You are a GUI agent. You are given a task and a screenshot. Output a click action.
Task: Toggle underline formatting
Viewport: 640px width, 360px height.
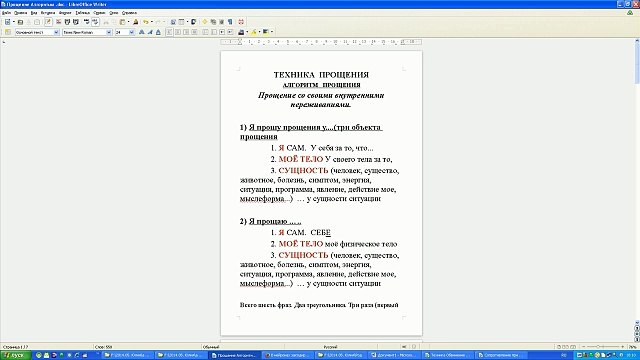[158, 32]
